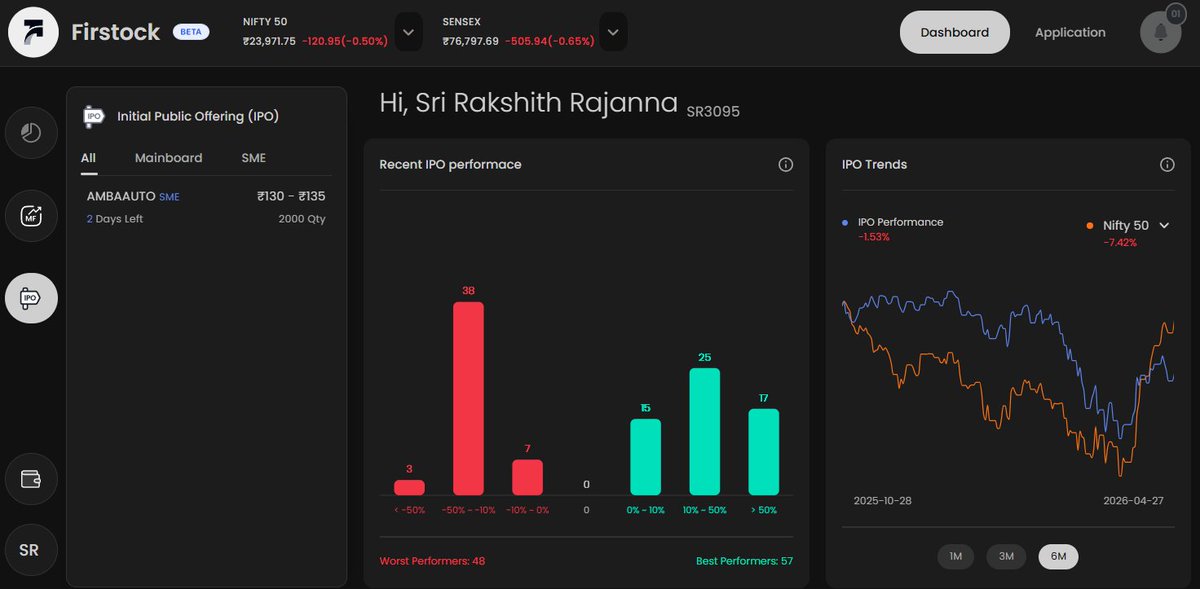This screenshot has width=1200, height=589.
Task: Open the notifications bell icon
Action: point(1161,32)
